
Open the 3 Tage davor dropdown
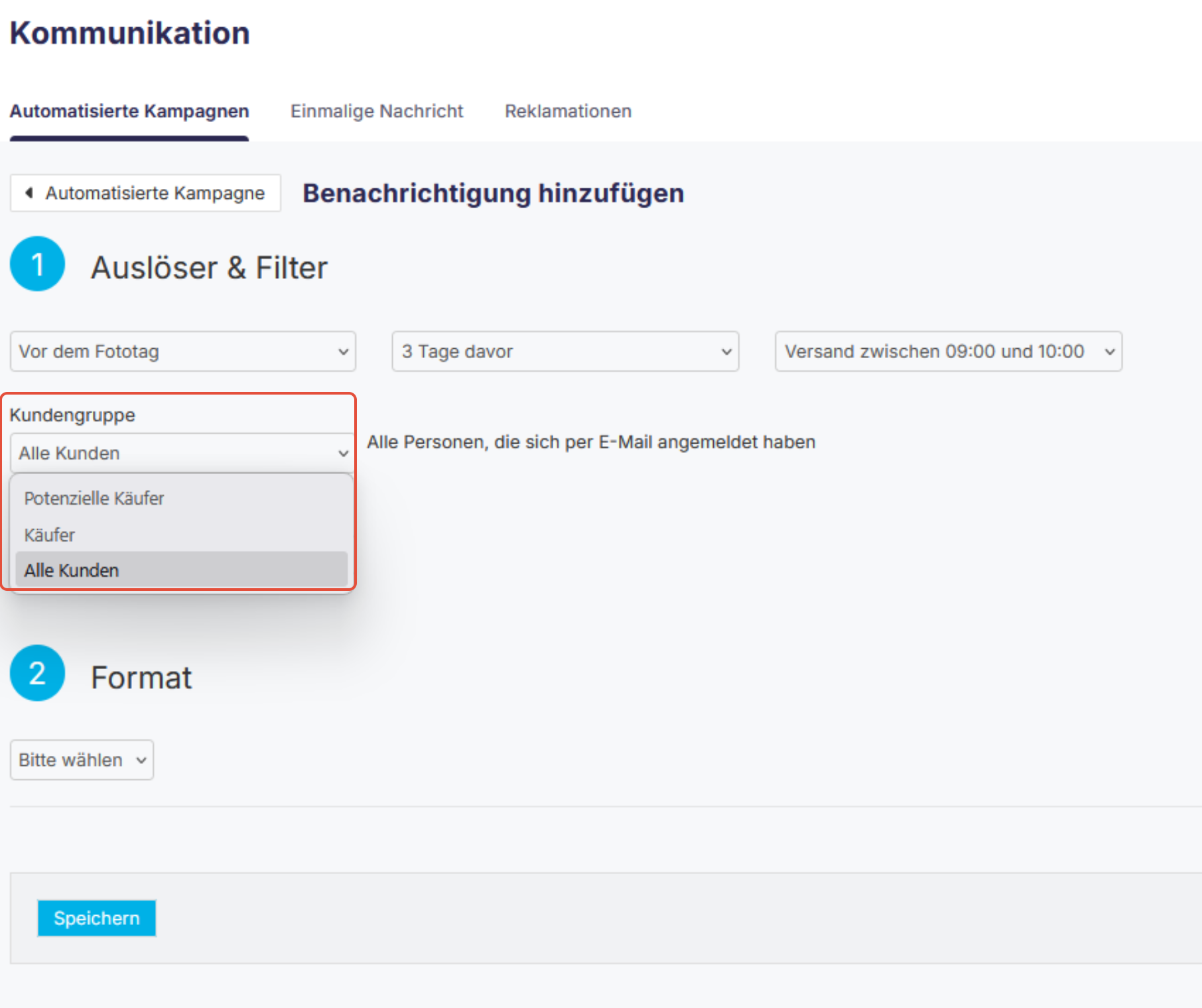tap(565, 351)
